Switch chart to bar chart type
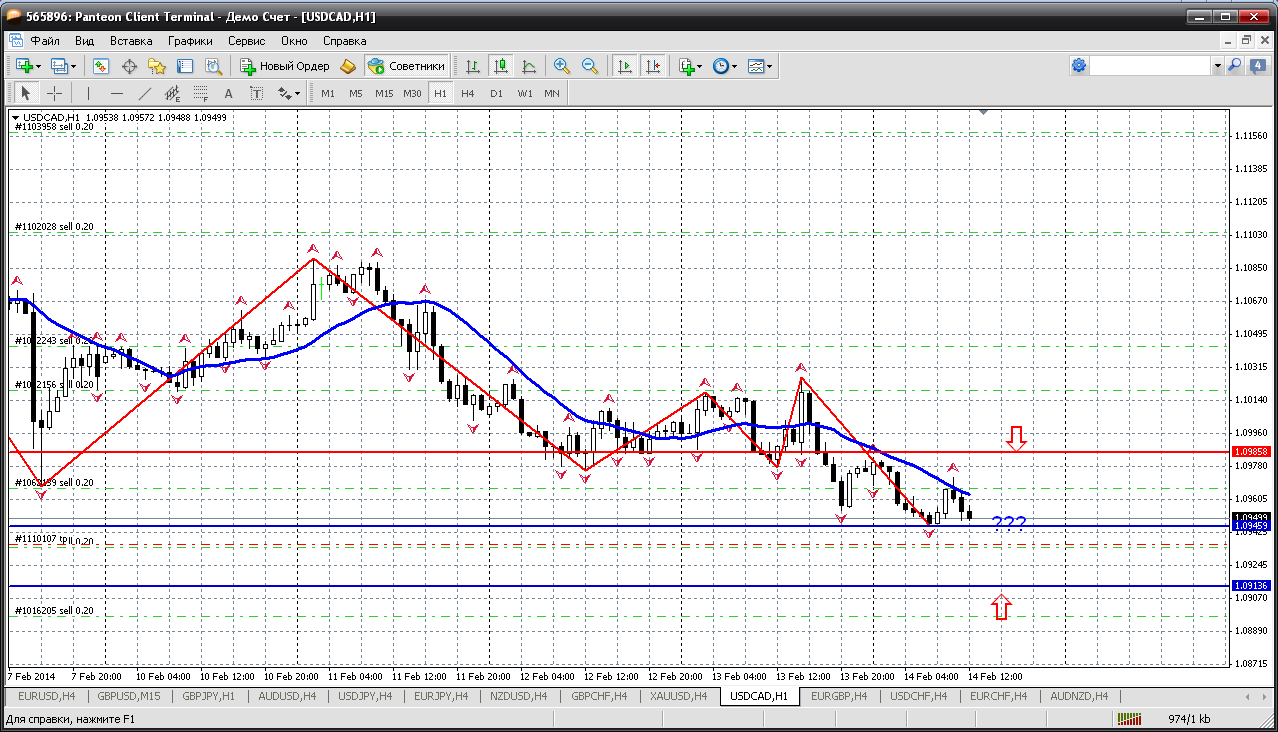The image size is (1278, 732). coord(473,66)
